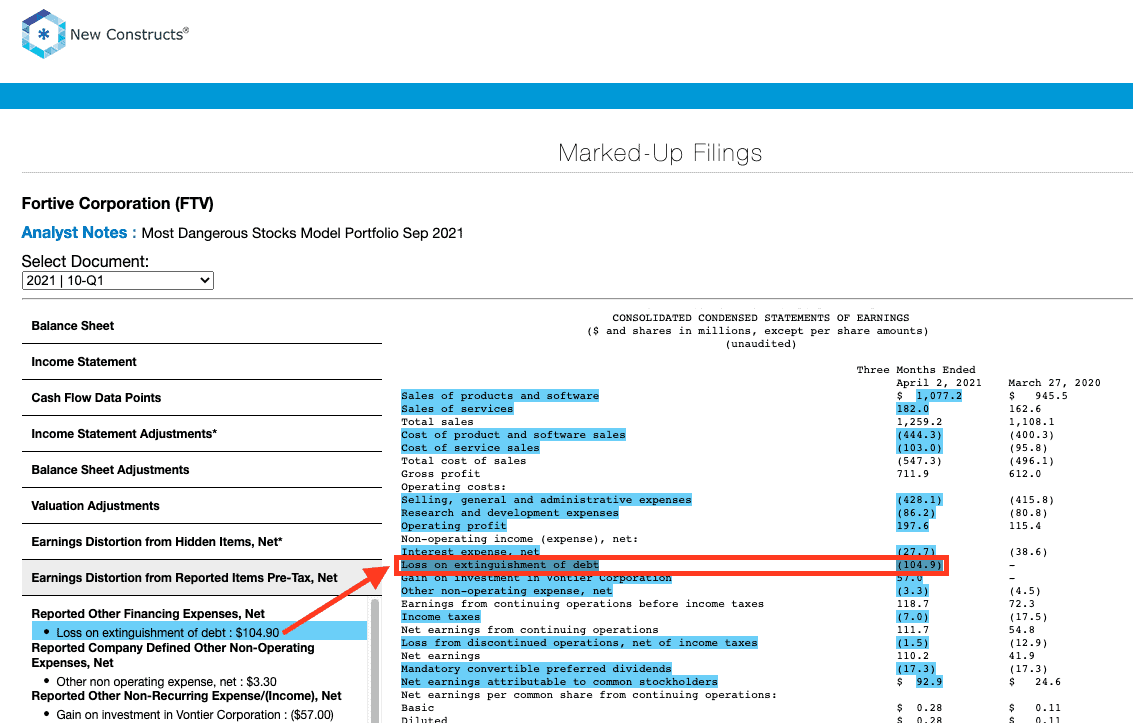The width and height of the screenshot is (1133, 723).
Task: Click the highlighted (7.0) income taxes value
Action: (913, 617)
